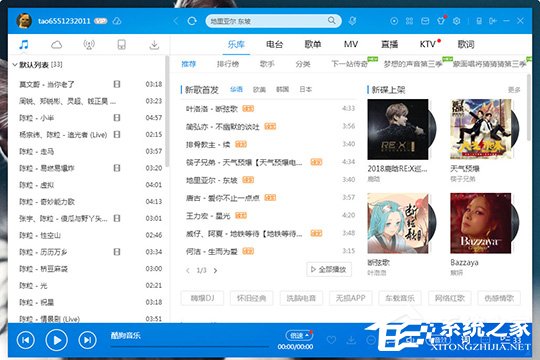The width and height of the screenshot is (540, 360).
Task: Open the Bazzaya album cover
Action: pyautogui.click(x=481, y=223)
